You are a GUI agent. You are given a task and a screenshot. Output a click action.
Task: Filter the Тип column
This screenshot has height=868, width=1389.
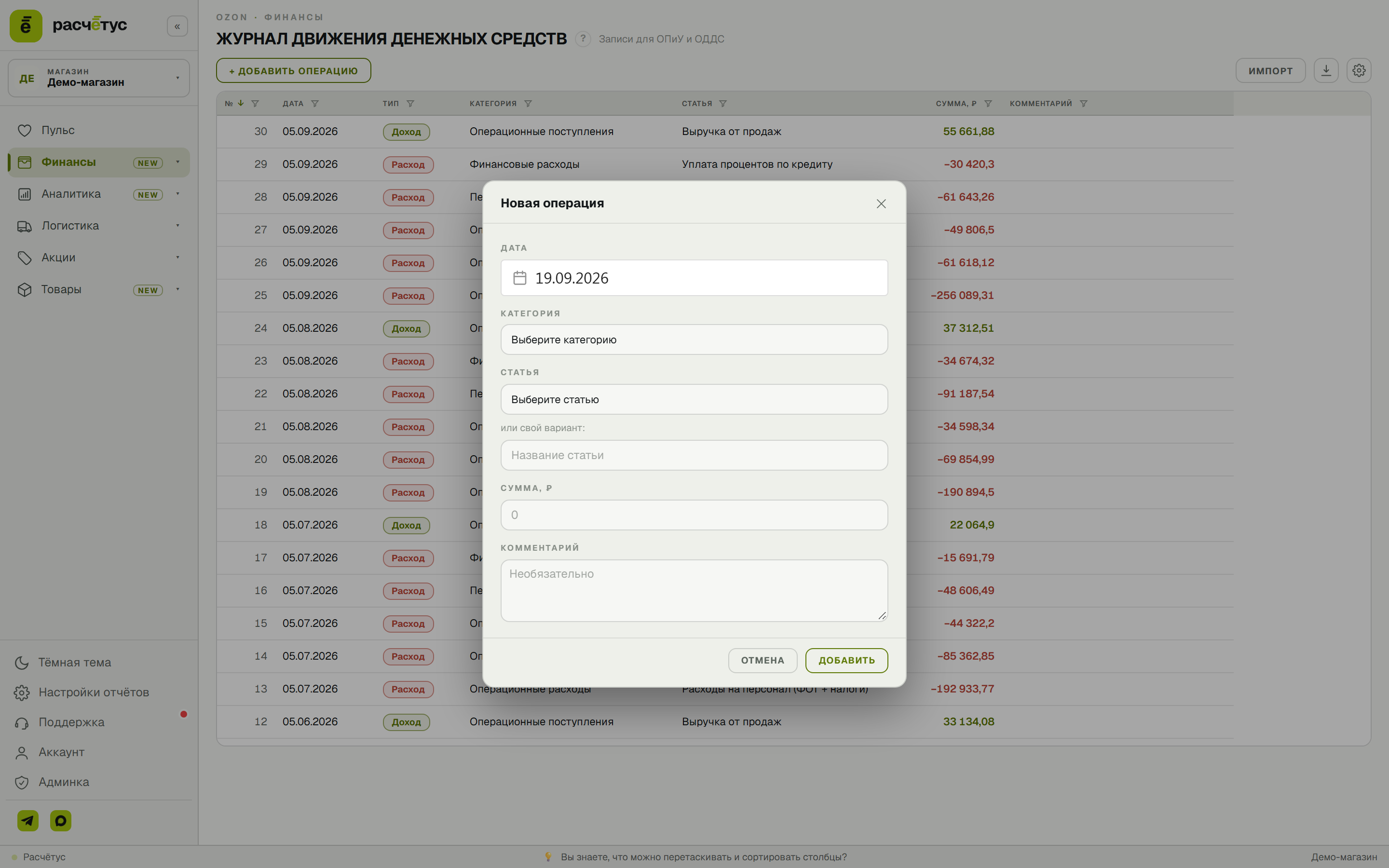pos(410,104)
